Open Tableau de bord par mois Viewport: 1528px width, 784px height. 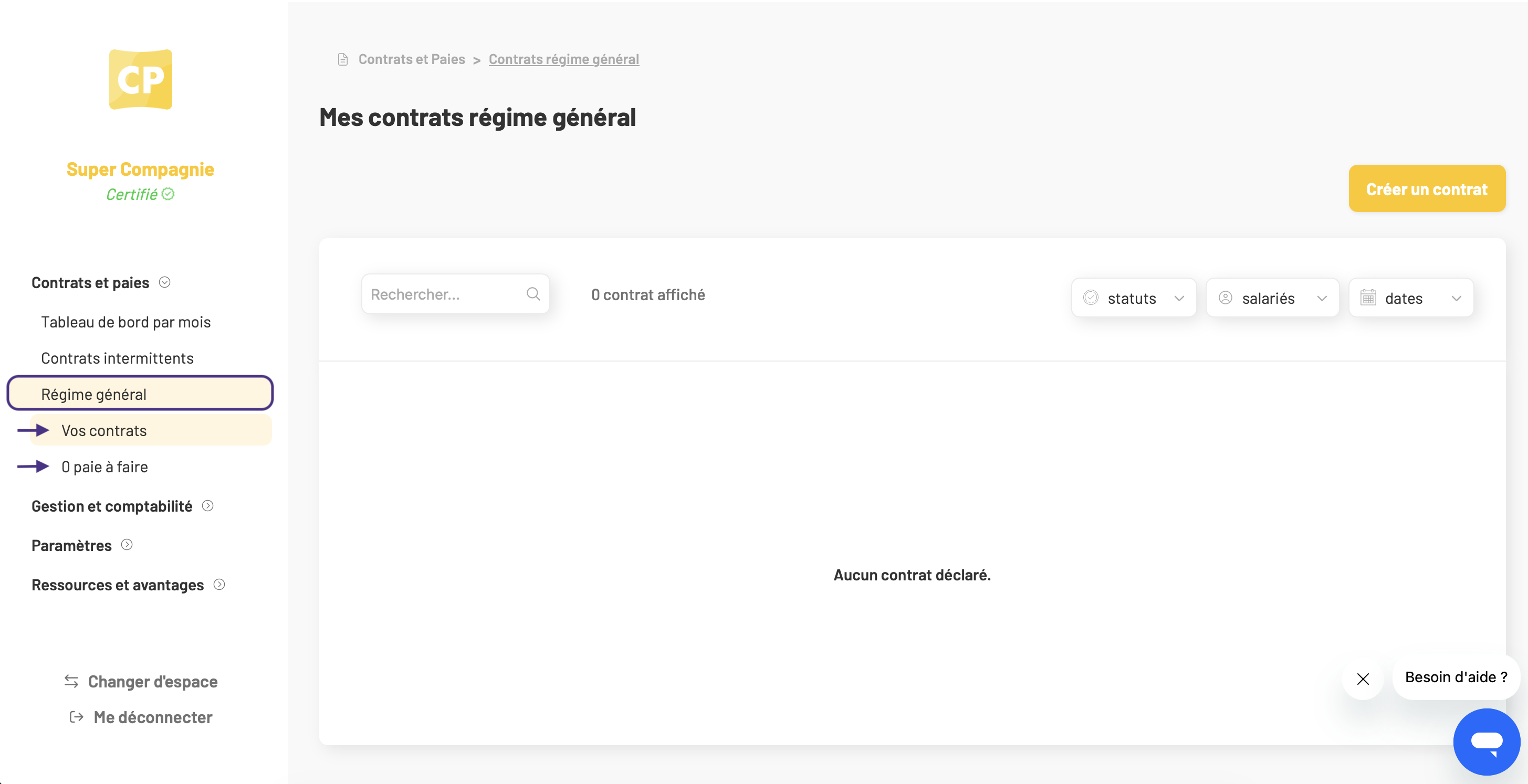(125, 322)
